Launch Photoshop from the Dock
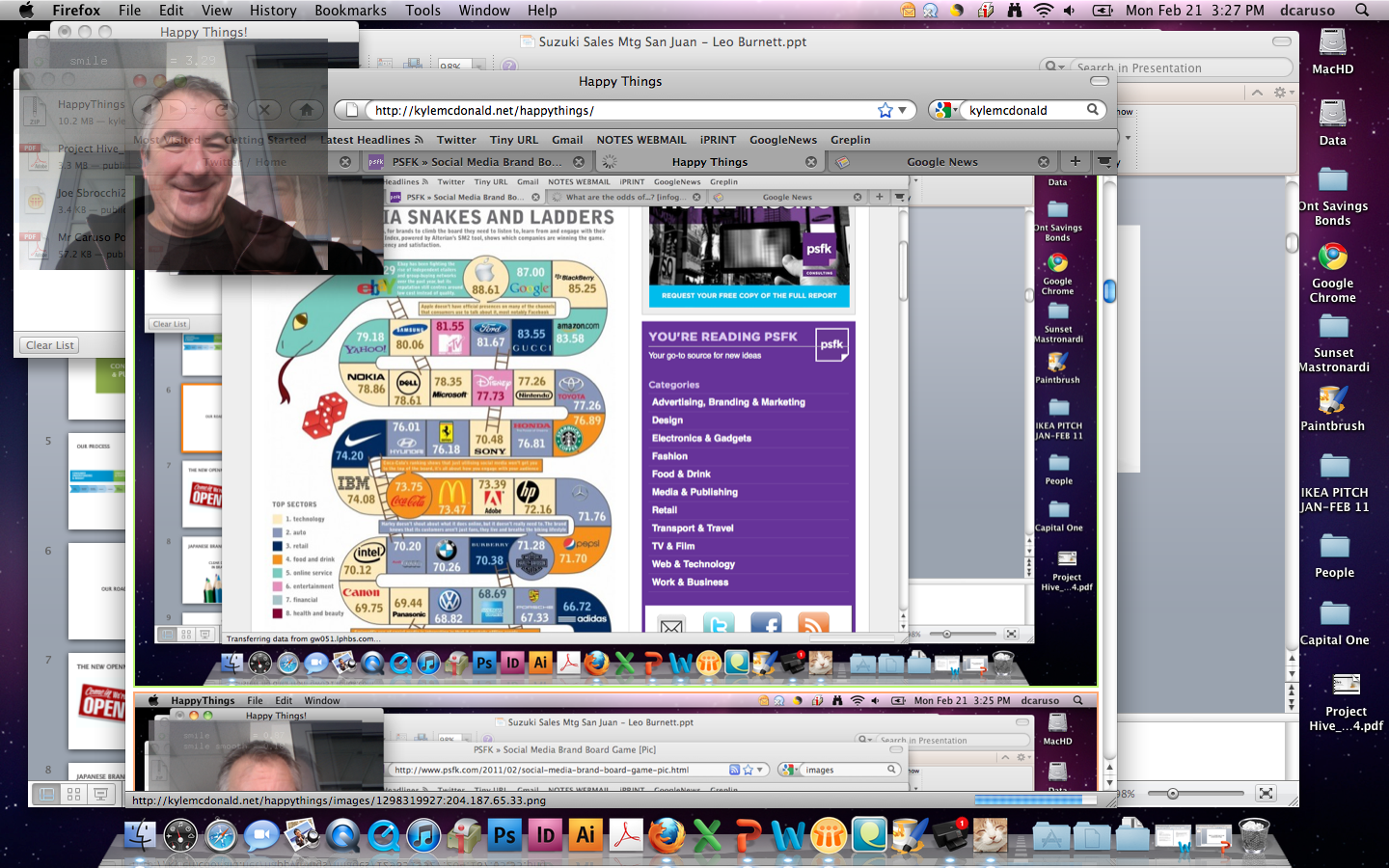Image resolution: width=1389 pixels, height=868 pixels. [x=504, y=835]
